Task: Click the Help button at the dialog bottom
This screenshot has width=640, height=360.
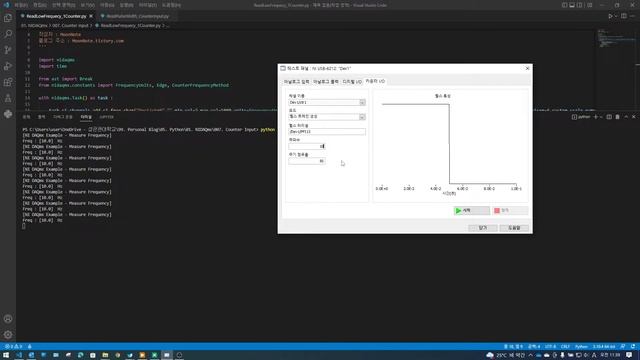Action: coord(514,228)
